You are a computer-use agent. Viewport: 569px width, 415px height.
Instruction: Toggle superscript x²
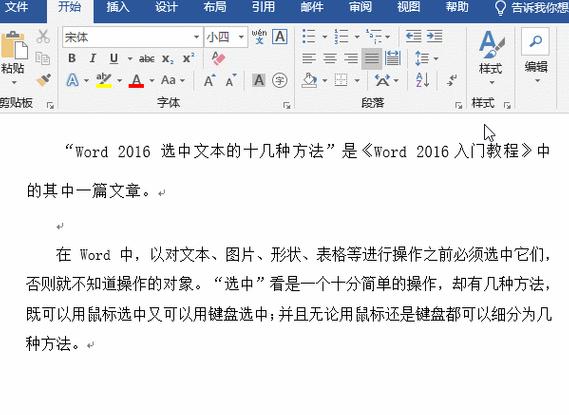point(188,58)
